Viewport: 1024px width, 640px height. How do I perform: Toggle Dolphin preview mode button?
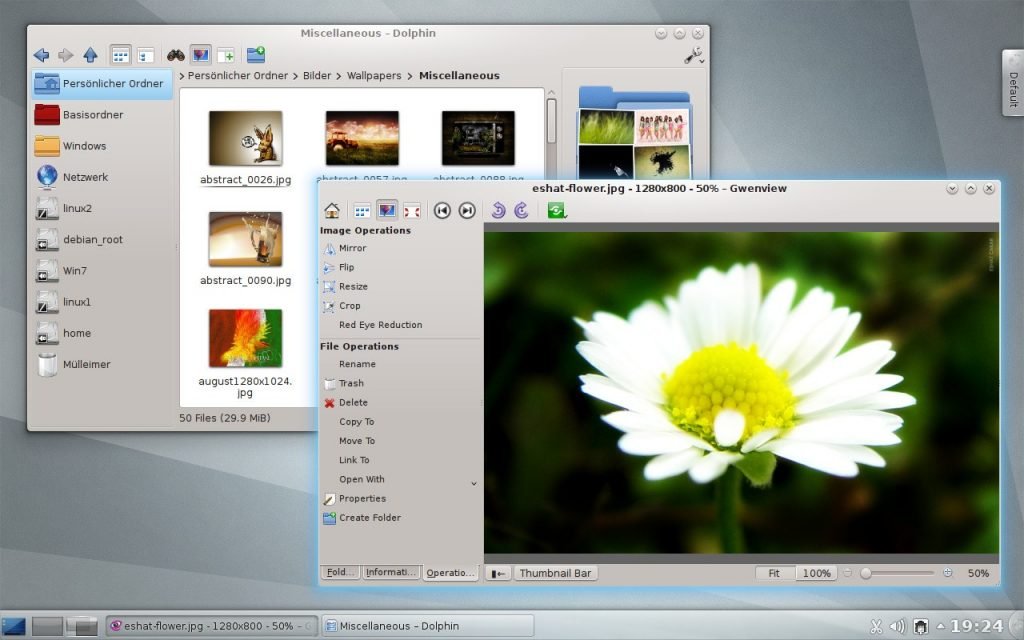200,55
